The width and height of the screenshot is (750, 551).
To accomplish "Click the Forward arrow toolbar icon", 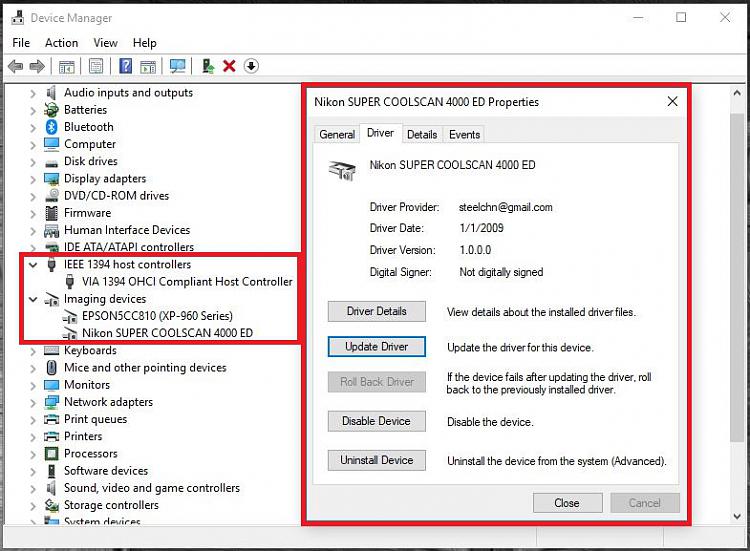I will point(37,66).
